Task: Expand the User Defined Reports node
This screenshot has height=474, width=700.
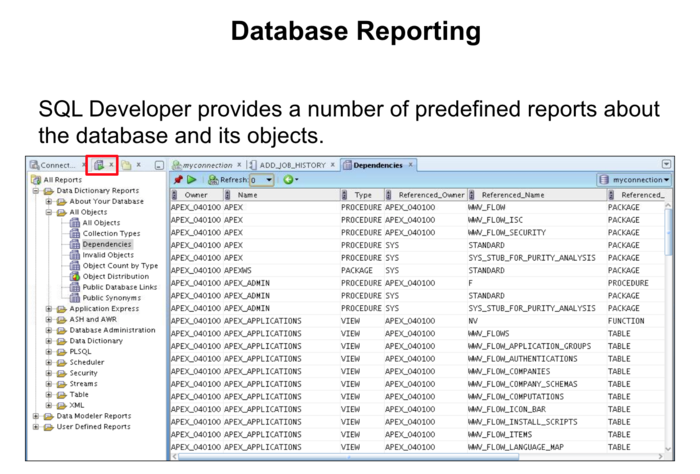Action: click(36, 426)
